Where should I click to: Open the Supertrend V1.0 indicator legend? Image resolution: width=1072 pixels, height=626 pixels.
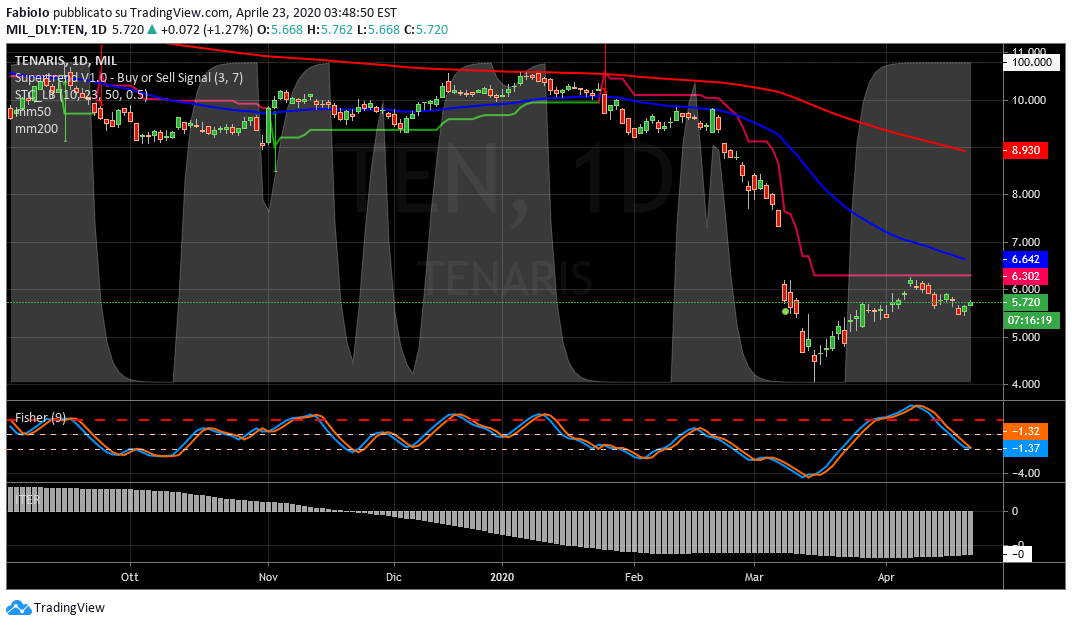pos(128,78)
